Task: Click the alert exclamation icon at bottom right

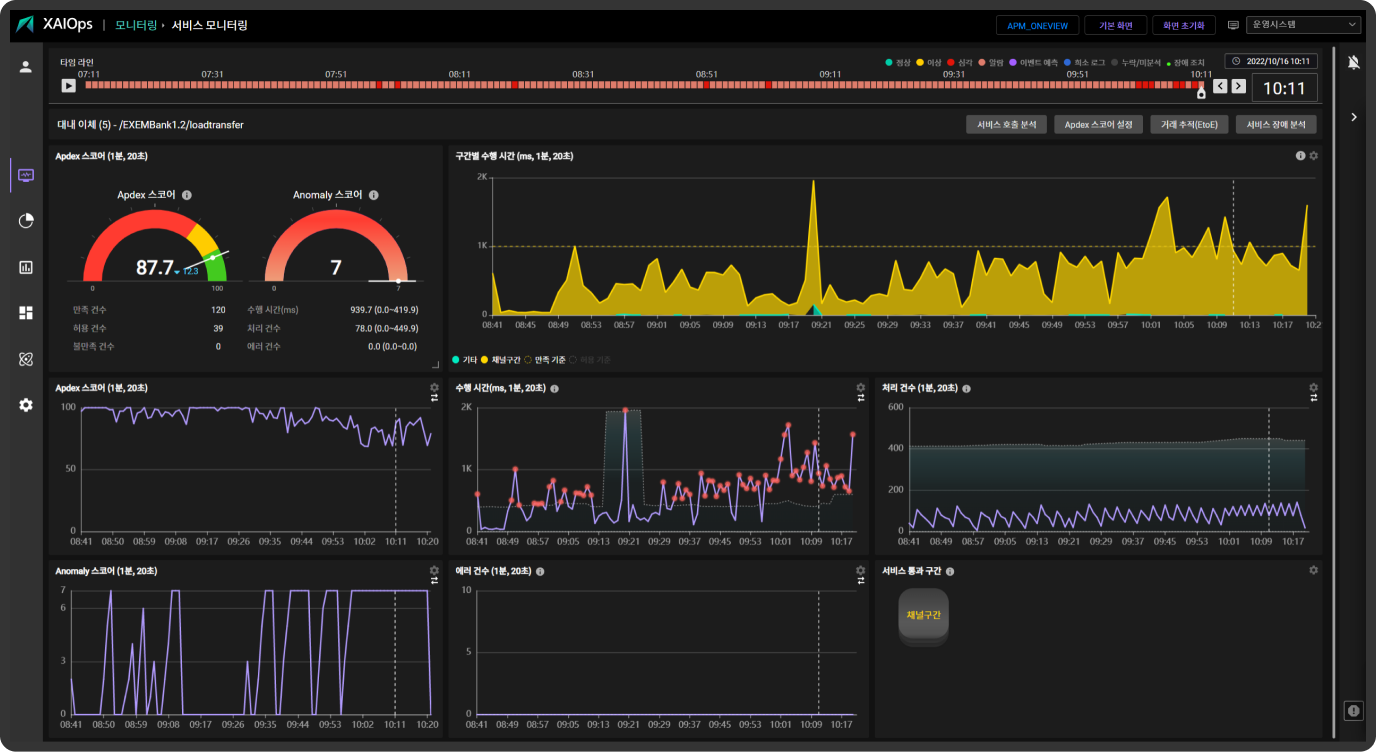Action: coord(1354,711)
